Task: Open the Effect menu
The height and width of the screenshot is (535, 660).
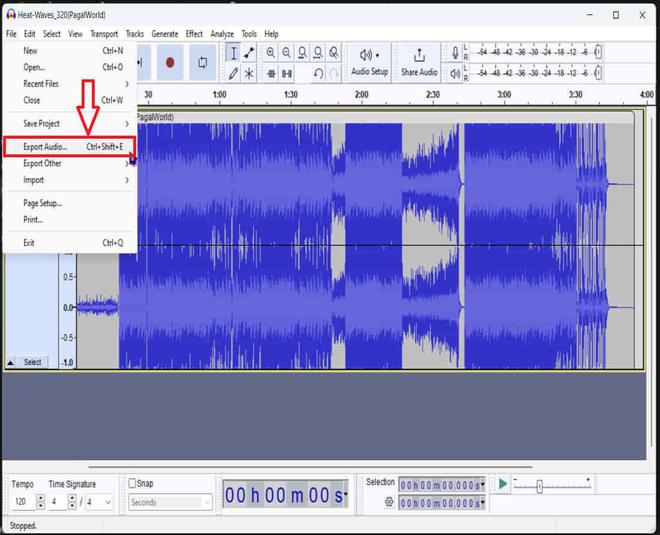Action: [x=194, y=34]
